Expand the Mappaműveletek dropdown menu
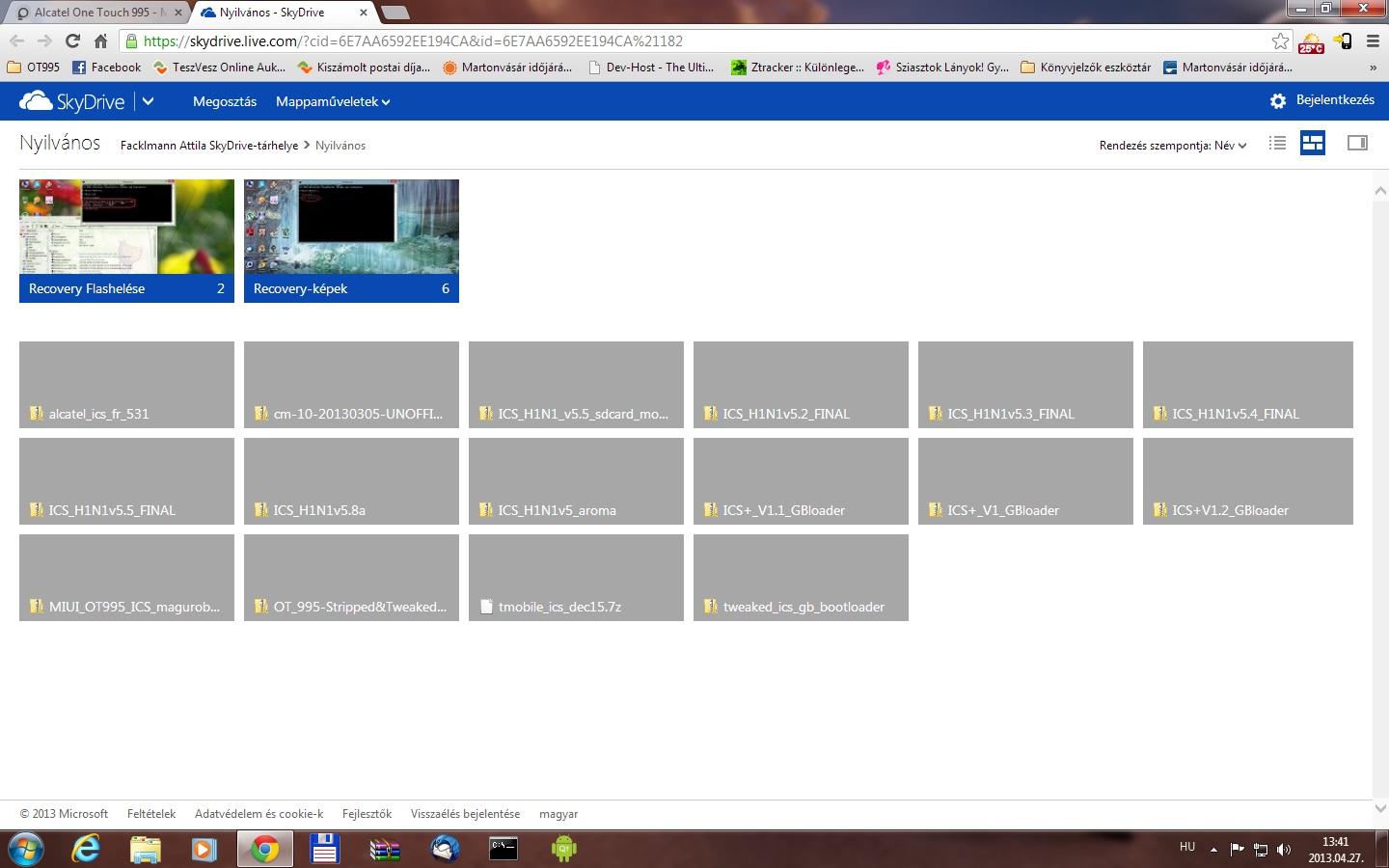1389x868 pixels. point(333,101)
